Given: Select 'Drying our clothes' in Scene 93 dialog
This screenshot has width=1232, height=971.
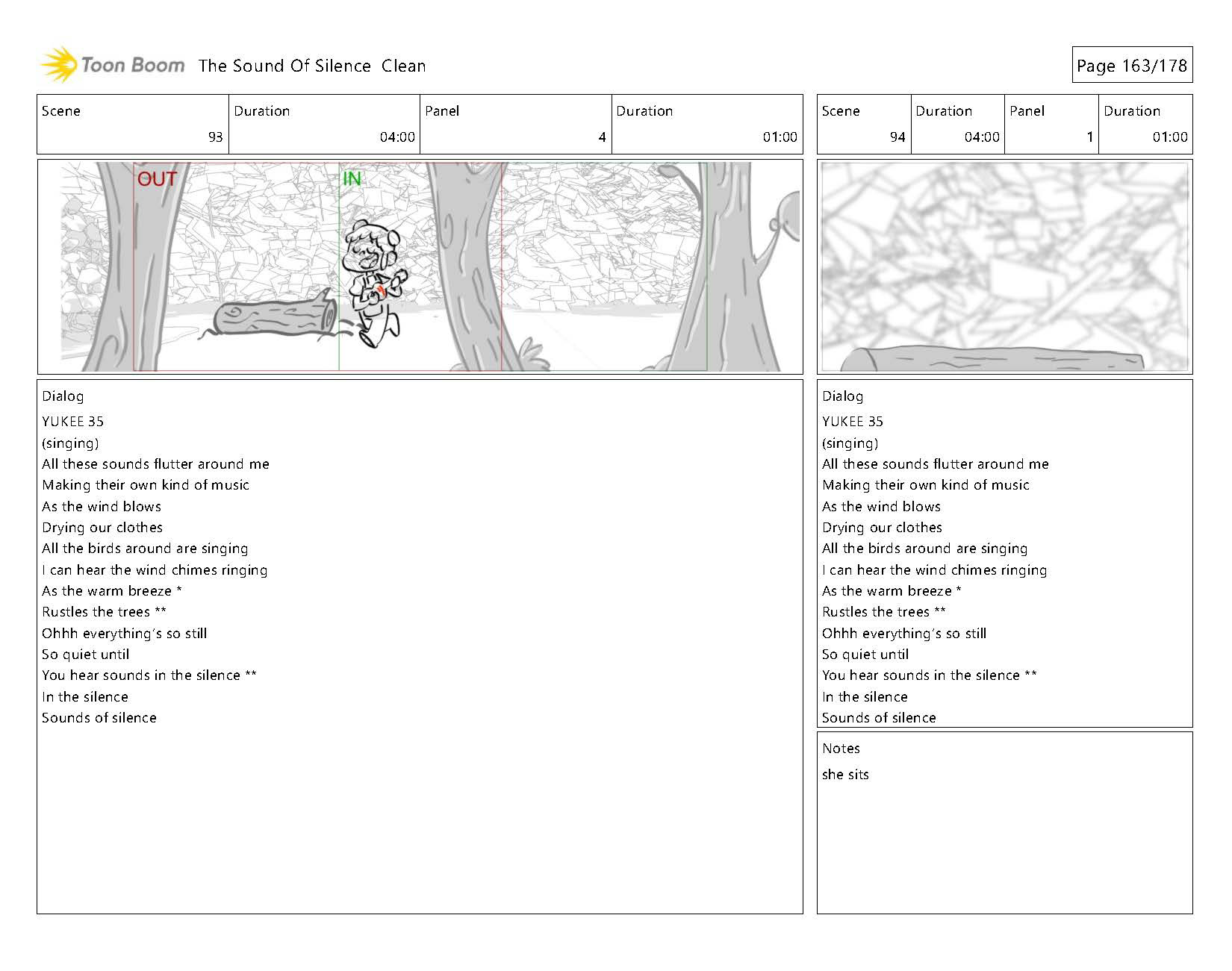Looking at the screenshot, I should [x=102, y=527].
